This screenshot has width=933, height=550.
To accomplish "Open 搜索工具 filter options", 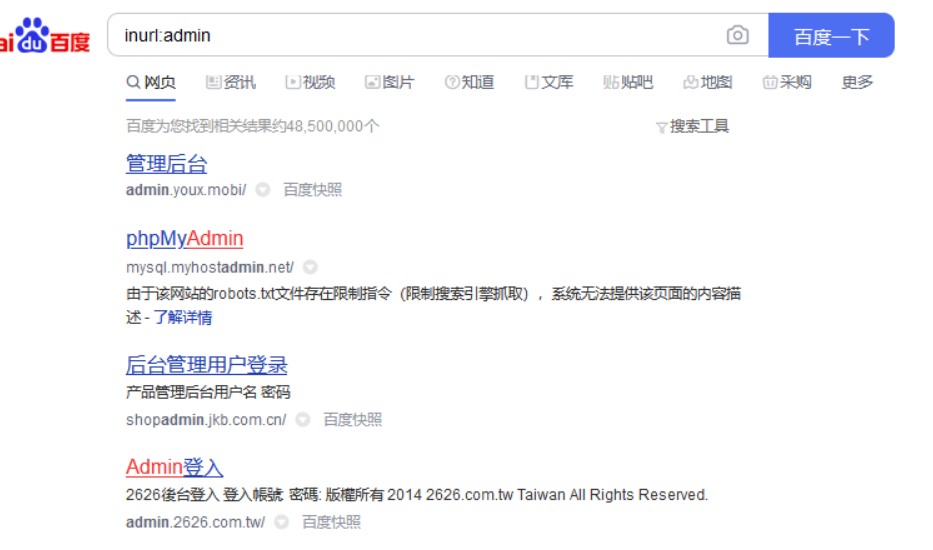I will click(x=693, y=126).
